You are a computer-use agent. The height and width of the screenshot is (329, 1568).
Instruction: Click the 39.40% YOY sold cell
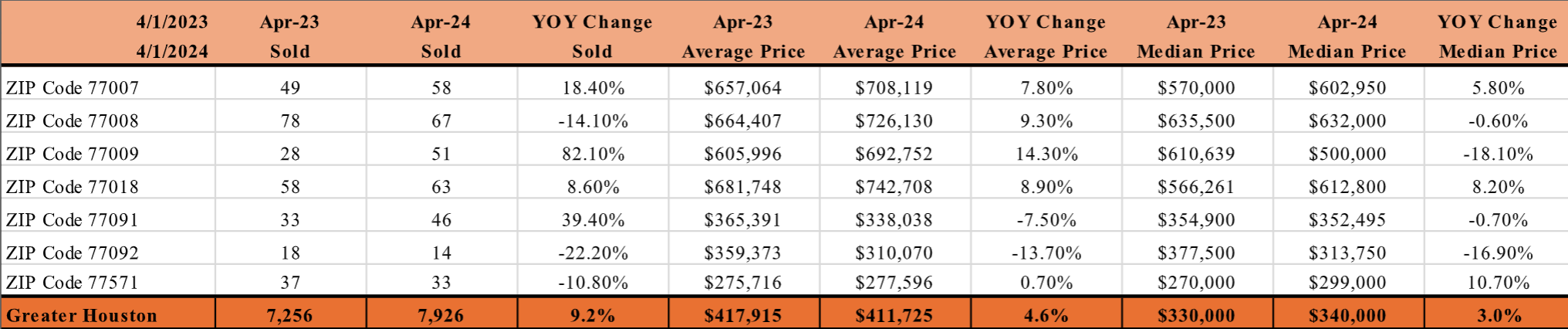click(x=593, y=220)
